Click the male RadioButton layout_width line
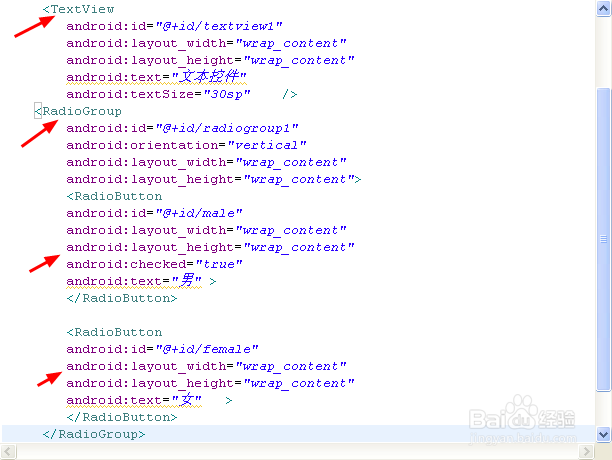This screenshot has width=612, height=460. 206,230
